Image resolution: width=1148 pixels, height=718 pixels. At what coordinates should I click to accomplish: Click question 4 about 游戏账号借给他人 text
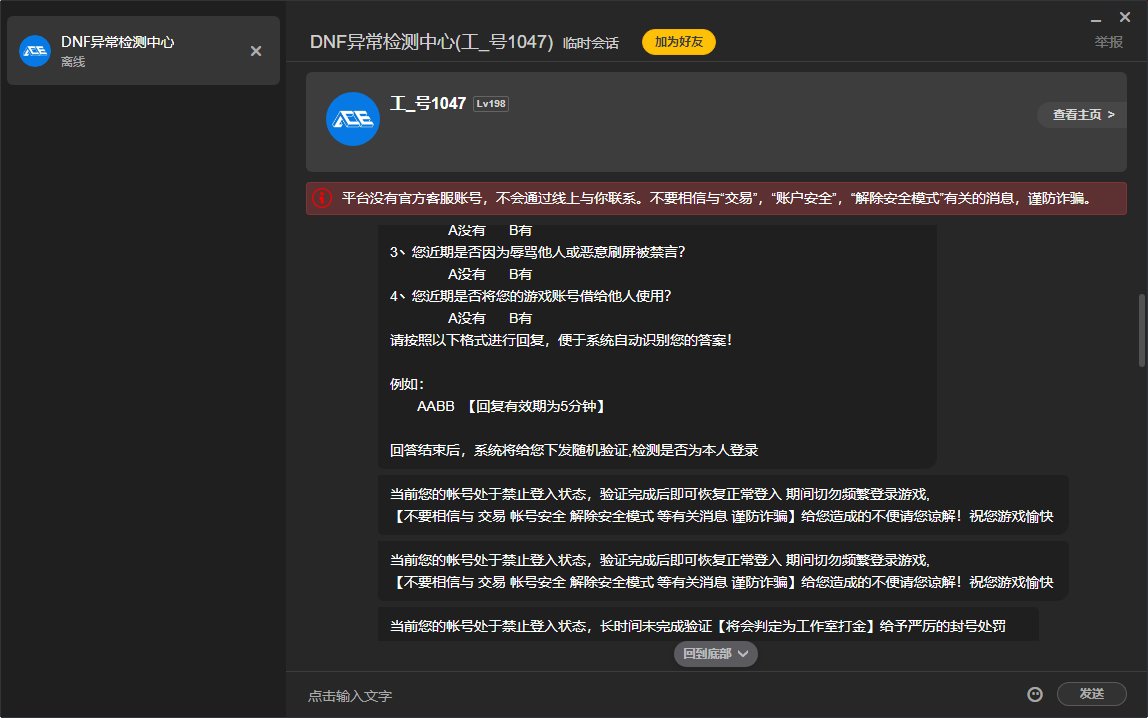tap(530, 296)
